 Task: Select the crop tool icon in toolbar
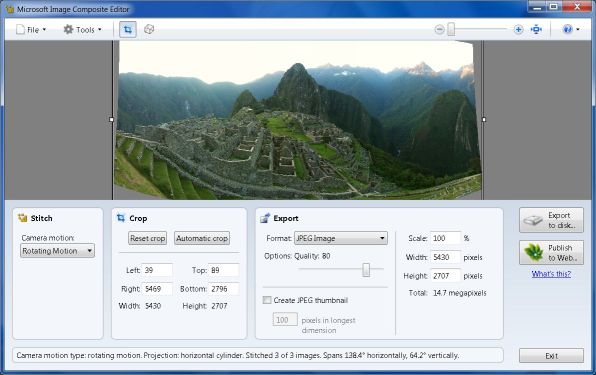click(x=128, y=29)
